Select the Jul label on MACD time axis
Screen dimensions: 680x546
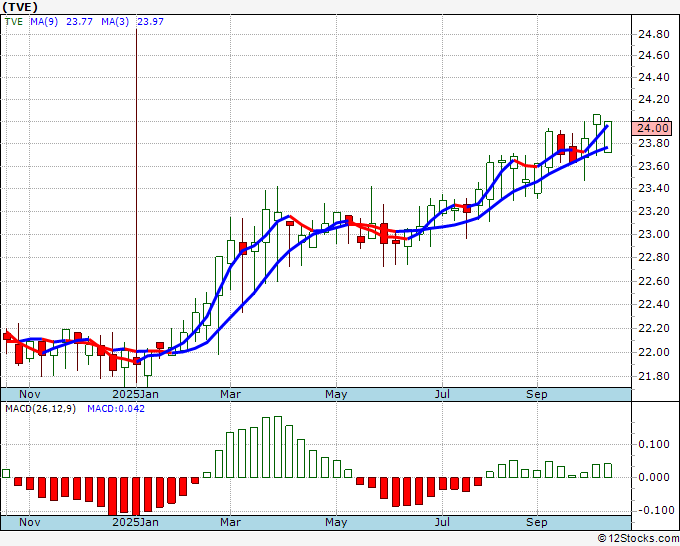tap(441, 522)
